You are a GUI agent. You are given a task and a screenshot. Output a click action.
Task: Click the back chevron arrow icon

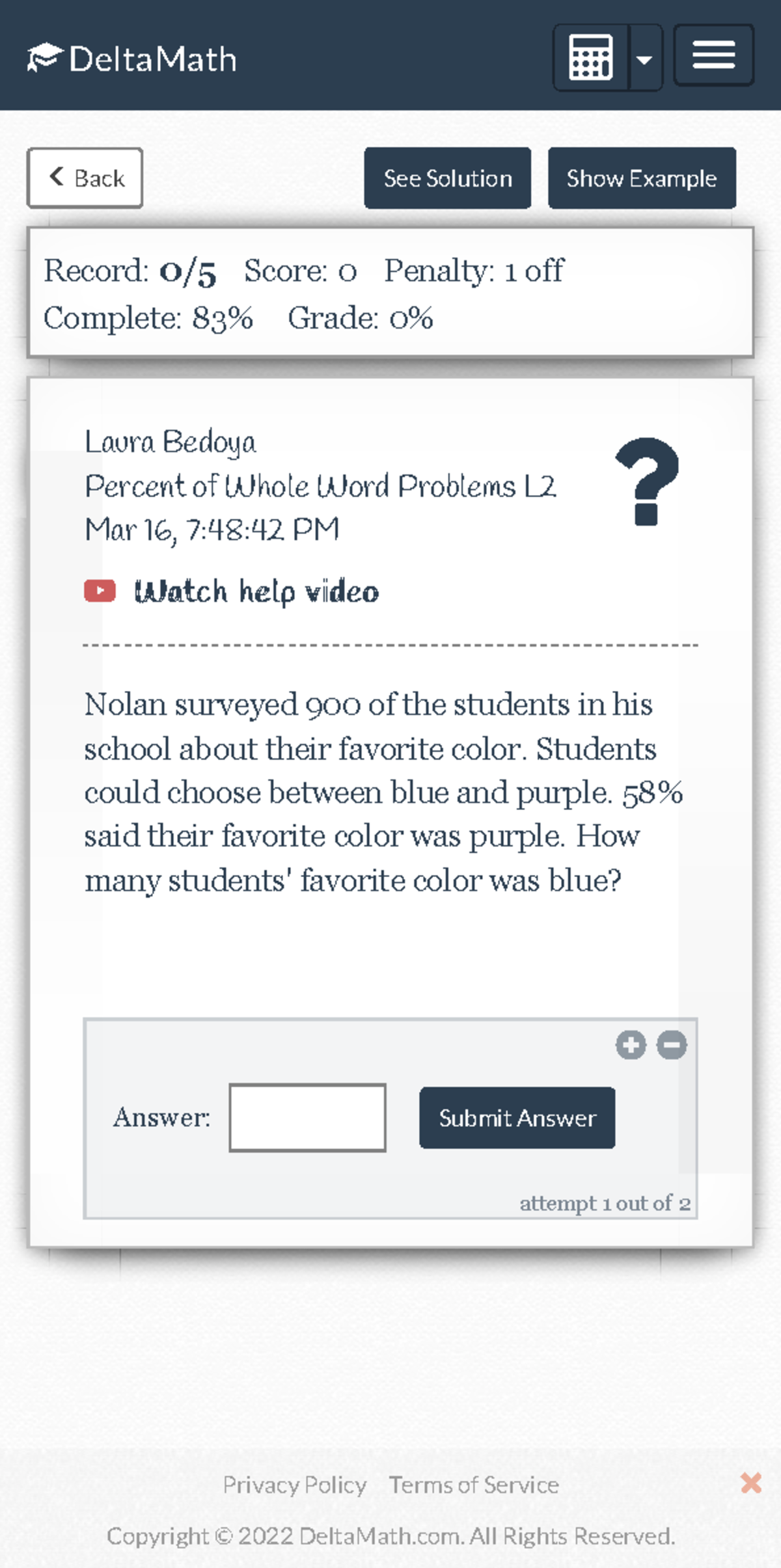[56, 176]
